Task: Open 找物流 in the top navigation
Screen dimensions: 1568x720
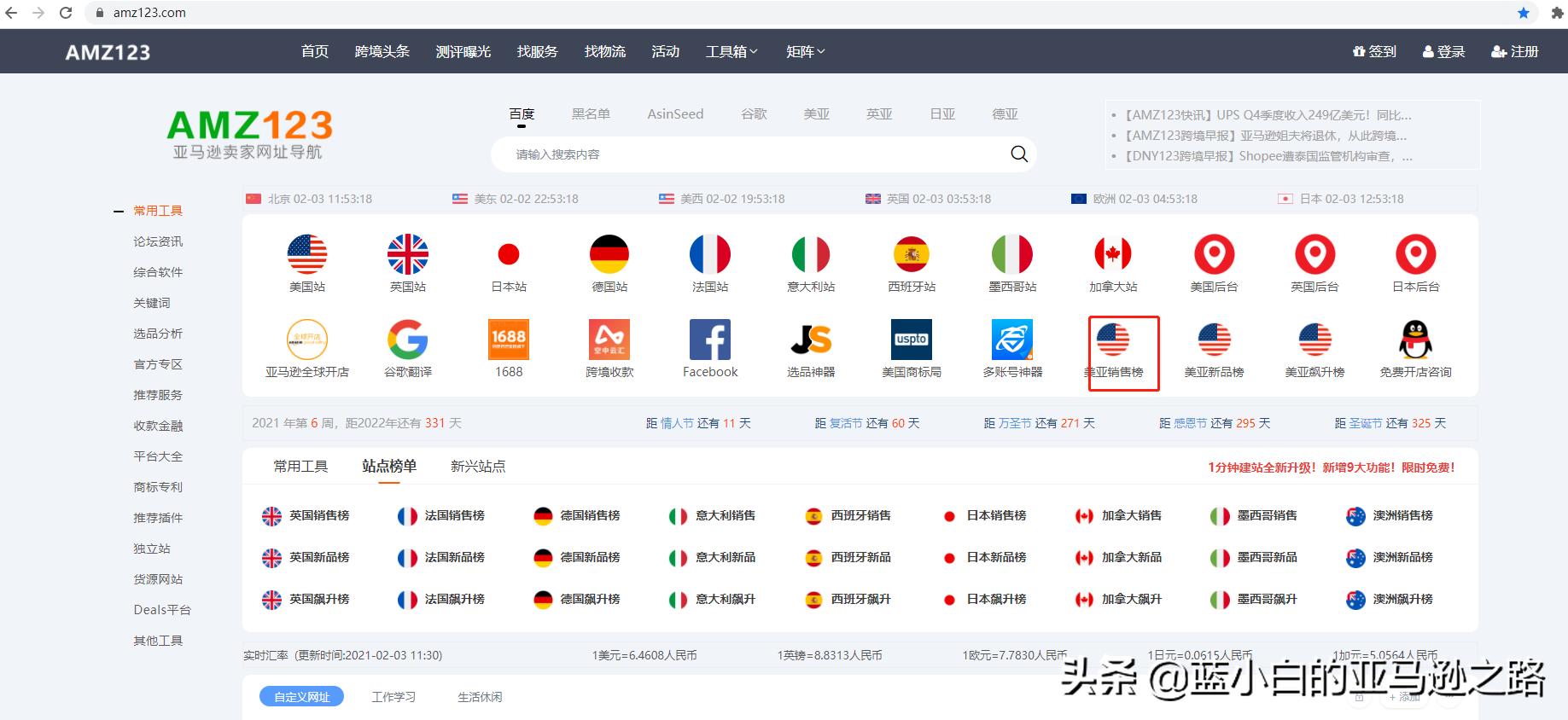Action: [x=605, y=51]
